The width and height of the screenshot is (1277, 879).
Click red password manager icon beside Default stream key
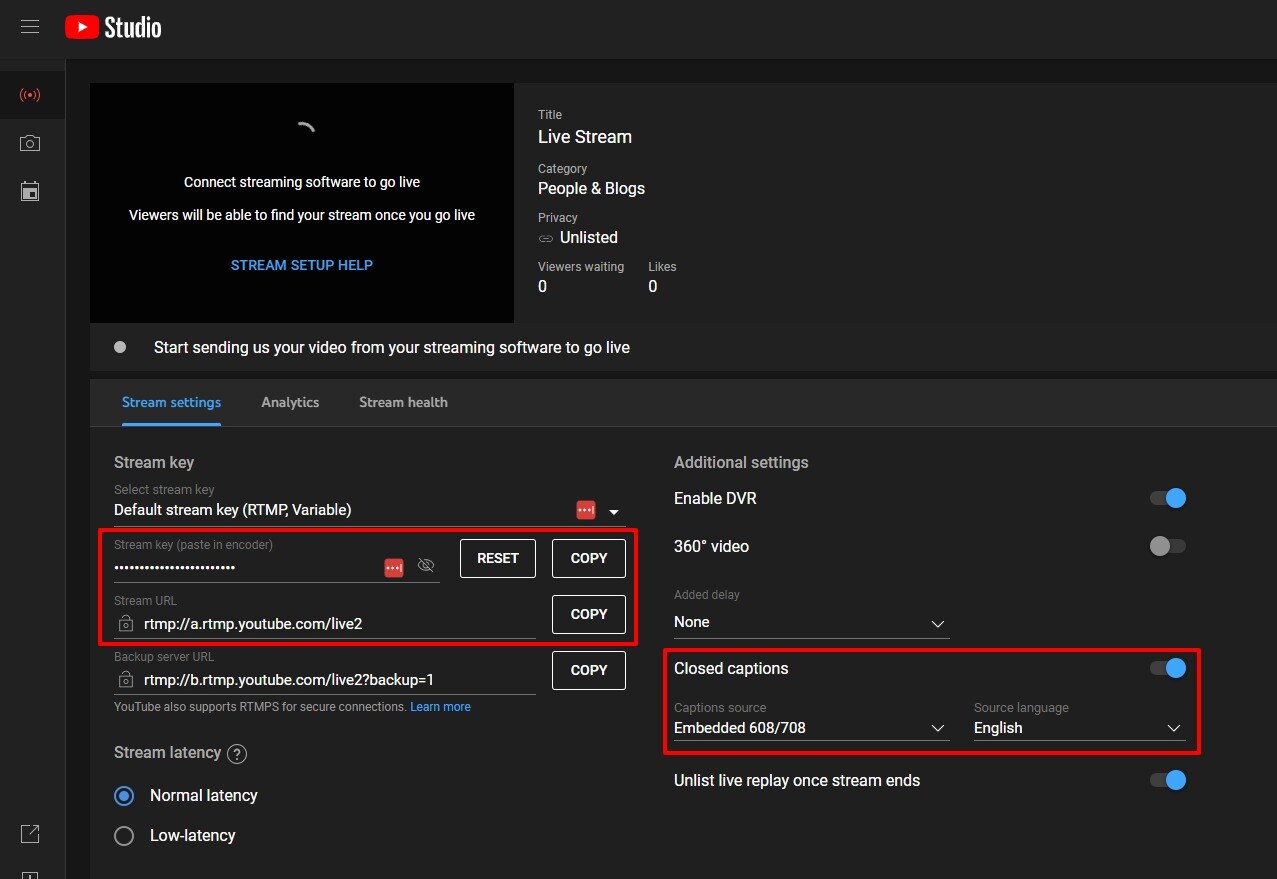click(586, 510)
